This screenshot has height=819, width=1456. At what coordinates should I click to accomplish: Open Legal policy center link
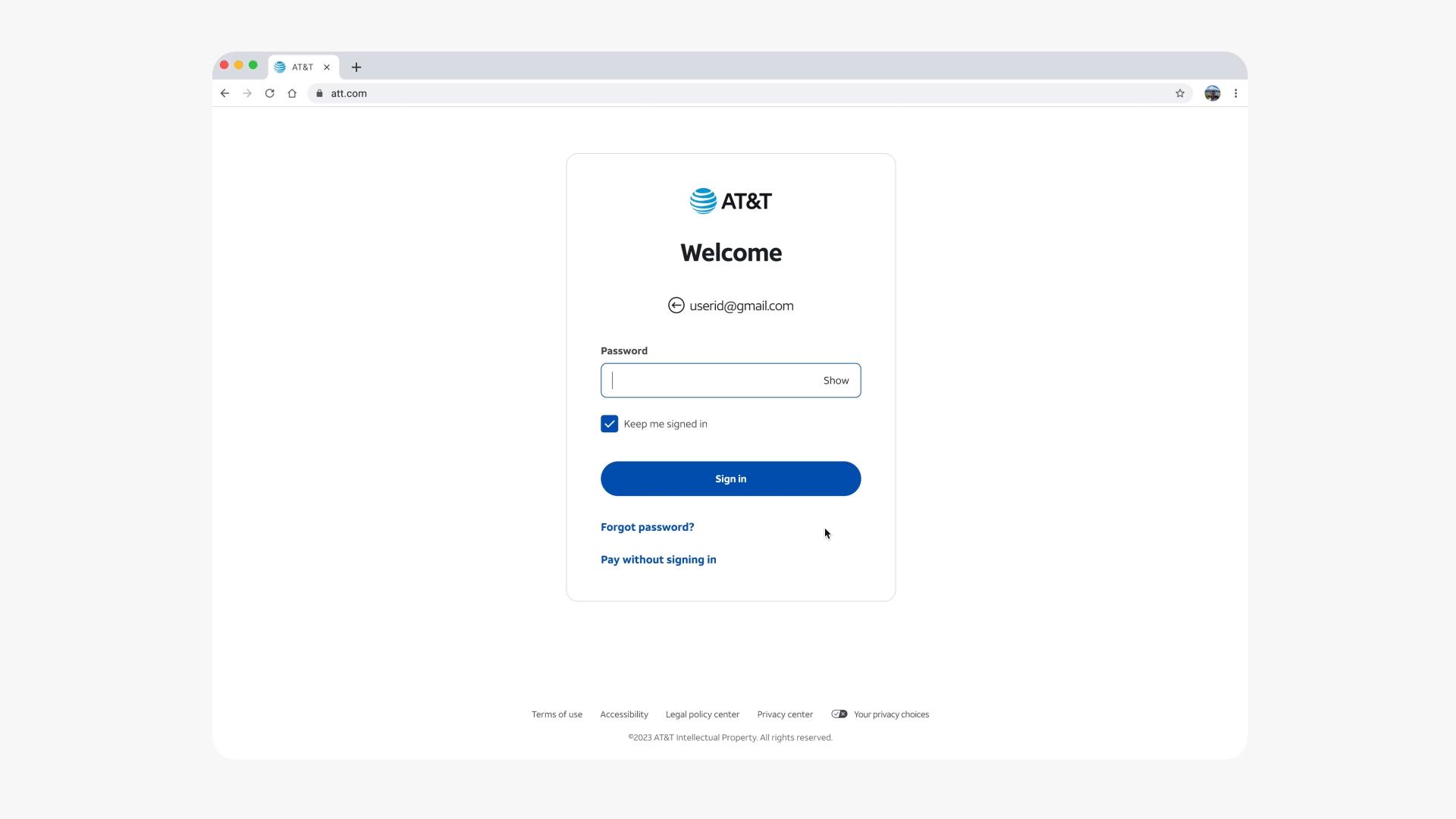point(702,714)
